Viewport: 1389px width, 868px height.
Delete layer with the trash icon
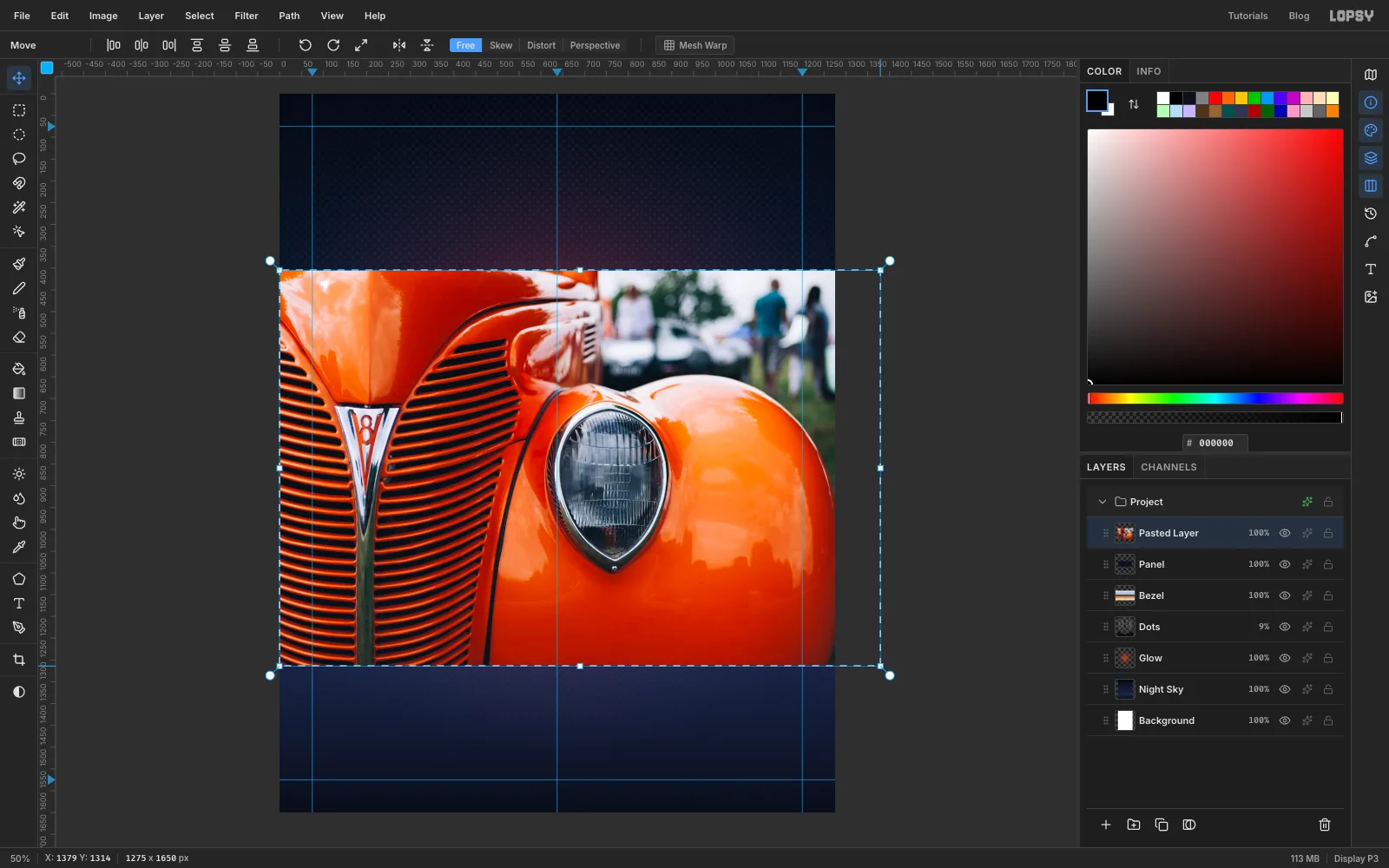pyautogui.click(x=1325, y=825)
